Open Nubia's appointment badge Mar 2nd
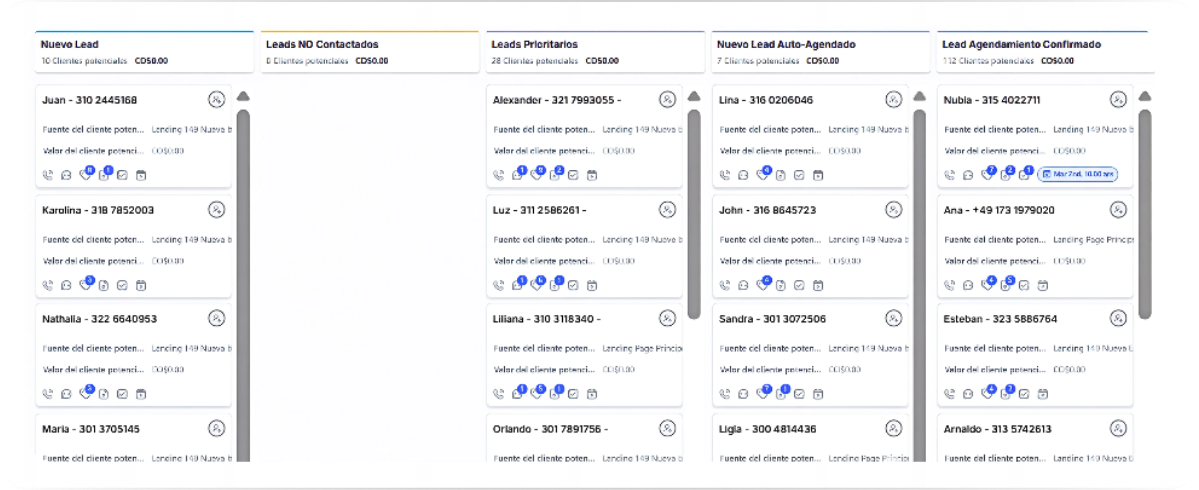 pos(1077,174)
